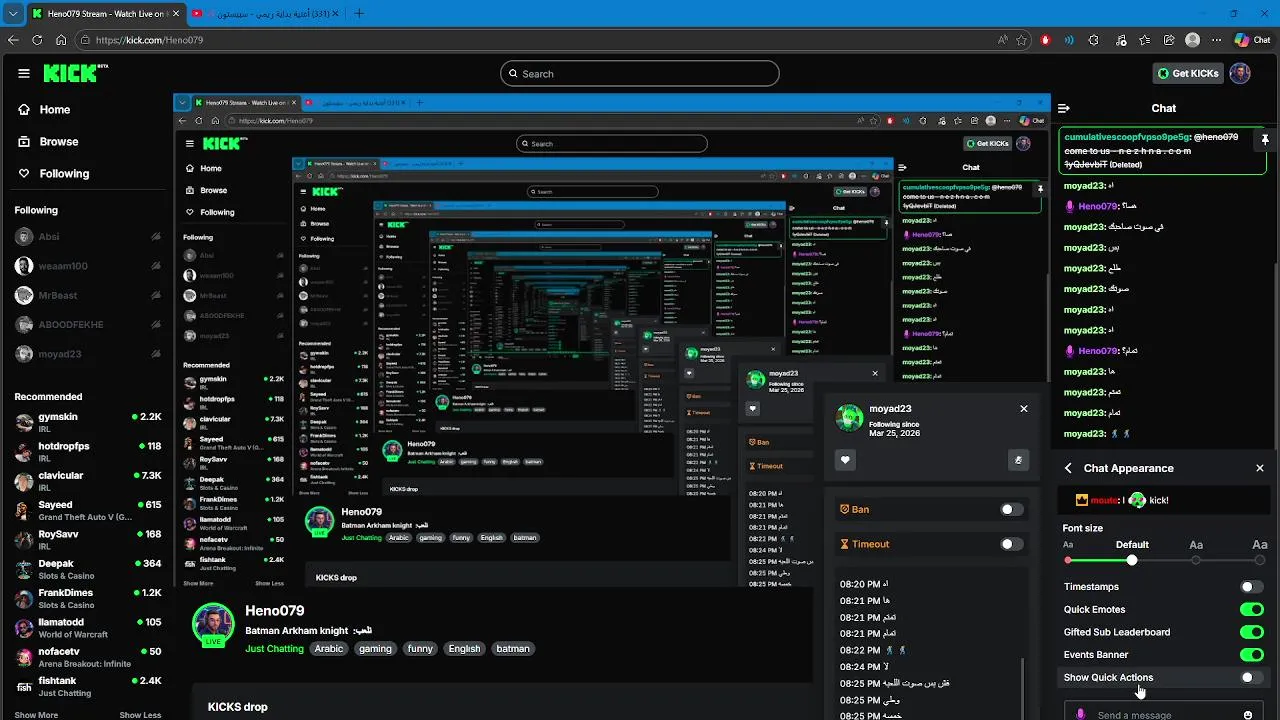Image resolution: width=1280 pixels, height=720 pixels.
Task: Go back from Chat Appearance using chevron
Action: point(1068,468)
